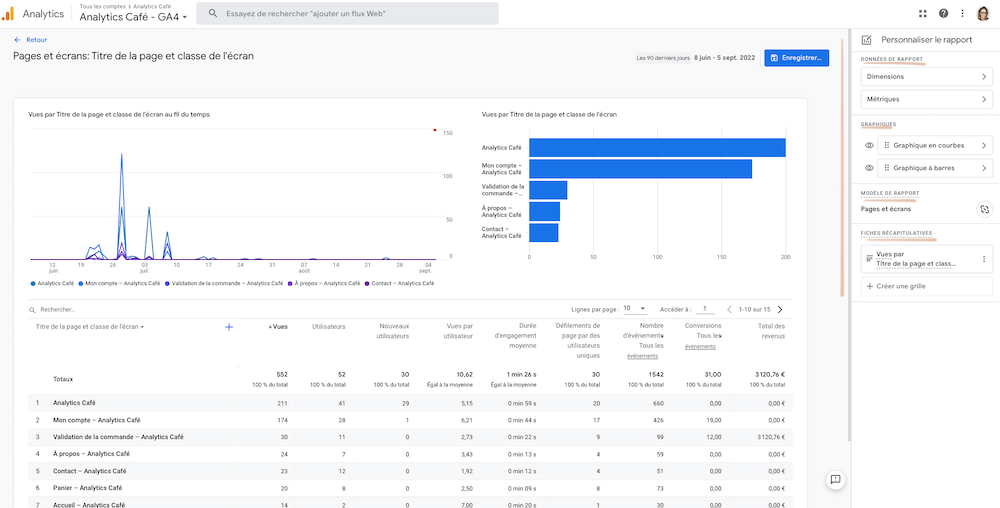Click the drag handle for Graphique à barres
Screen dimensions: 1000x508
pos(886,168)
